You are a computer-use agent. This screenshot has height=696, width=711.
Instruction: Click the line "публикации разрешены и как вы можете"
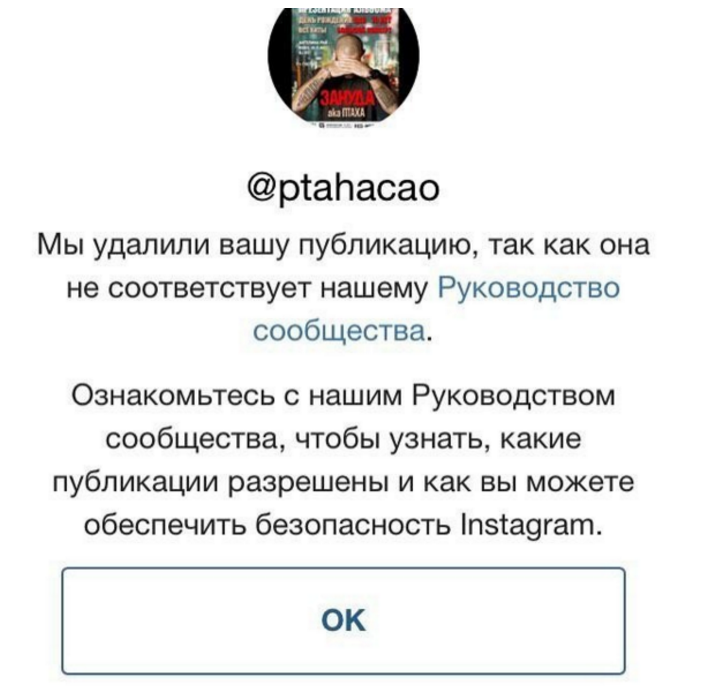[343, 482]
